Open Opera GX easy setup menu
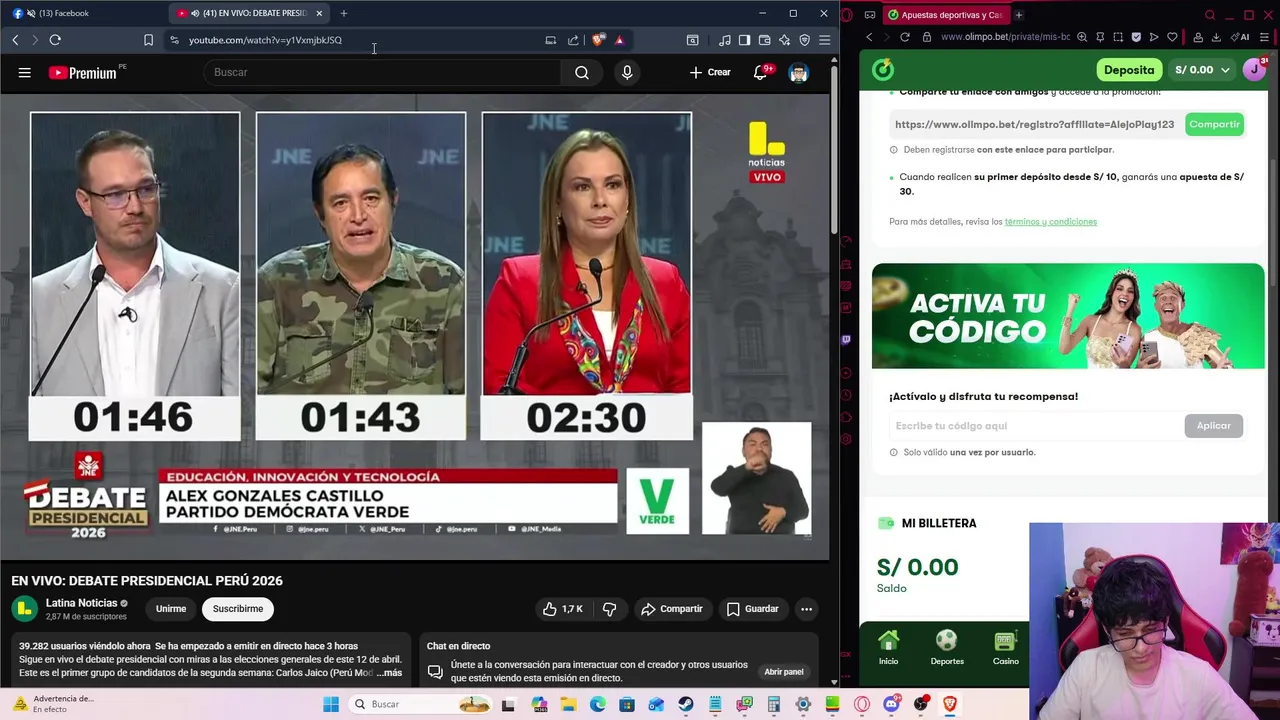 pos(1265,37)
